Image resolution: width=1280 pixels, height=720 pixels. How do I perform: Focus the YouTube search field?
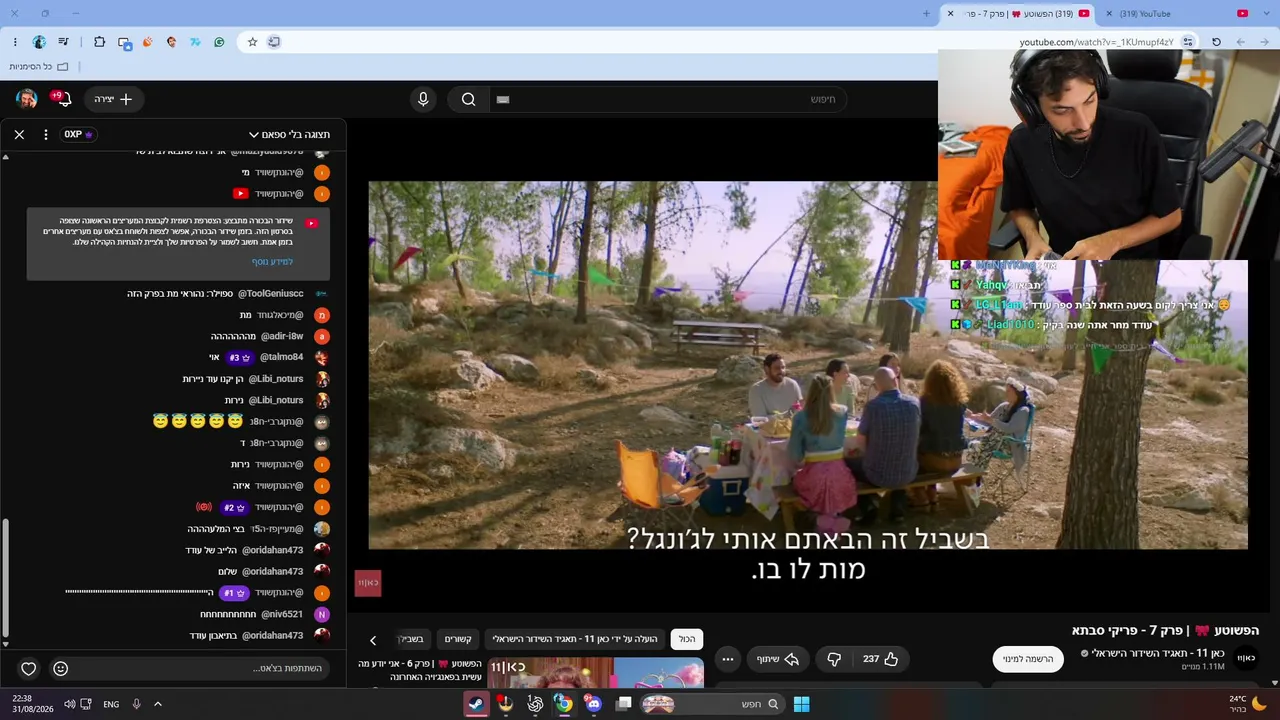(669, 99)
